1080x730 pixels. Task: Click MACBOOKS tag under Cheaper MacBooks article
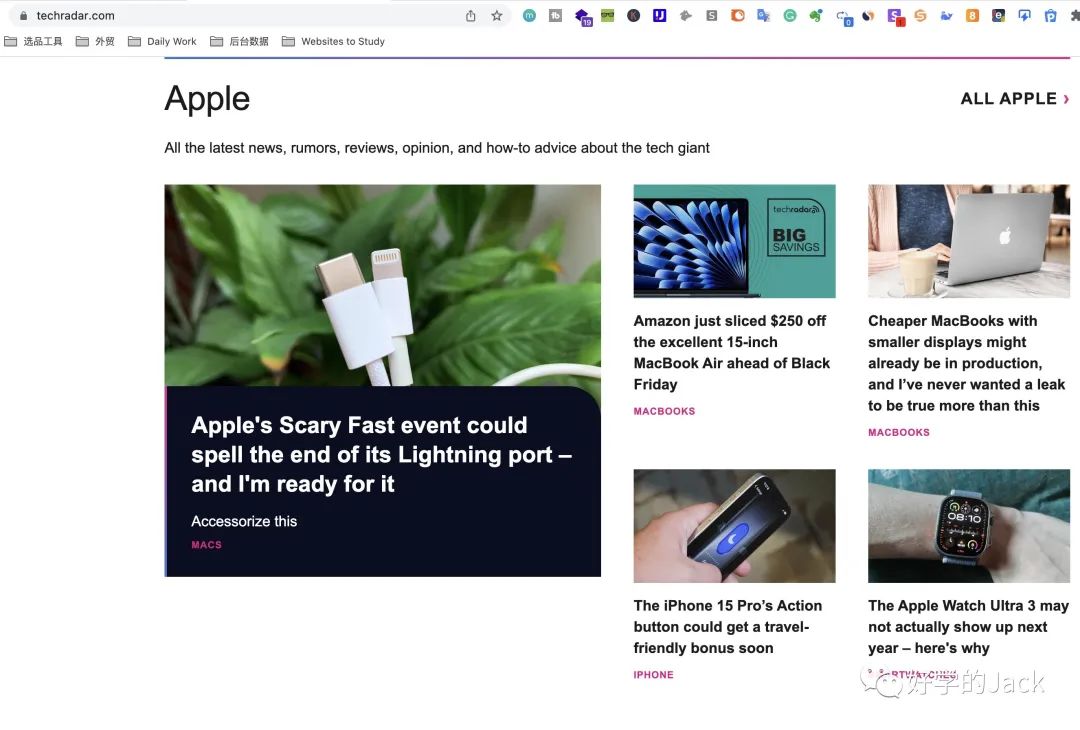(899, 432)
